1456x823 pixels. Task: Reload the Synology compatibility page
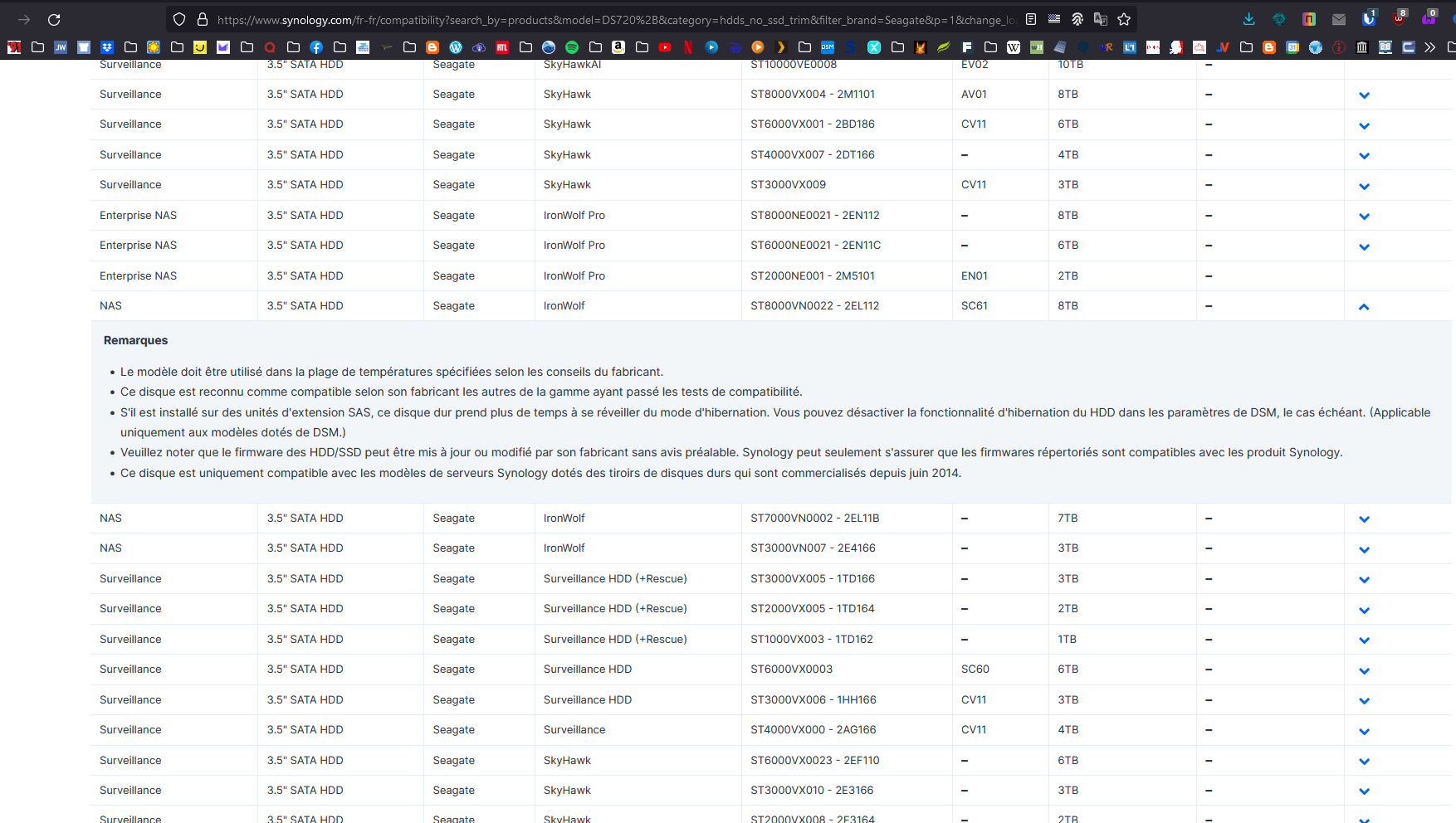[x=54, y=19]
